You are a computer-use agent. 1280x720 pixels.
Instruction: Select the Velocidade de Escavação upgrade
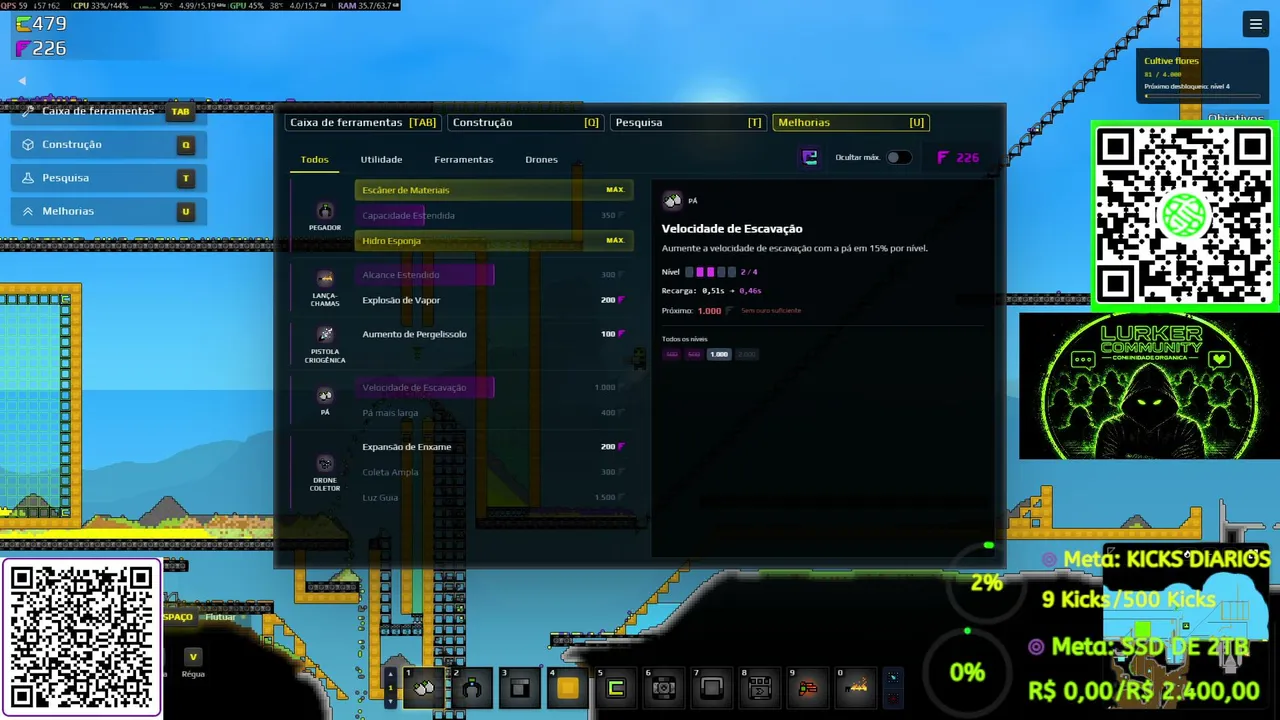tap(494, 387)
